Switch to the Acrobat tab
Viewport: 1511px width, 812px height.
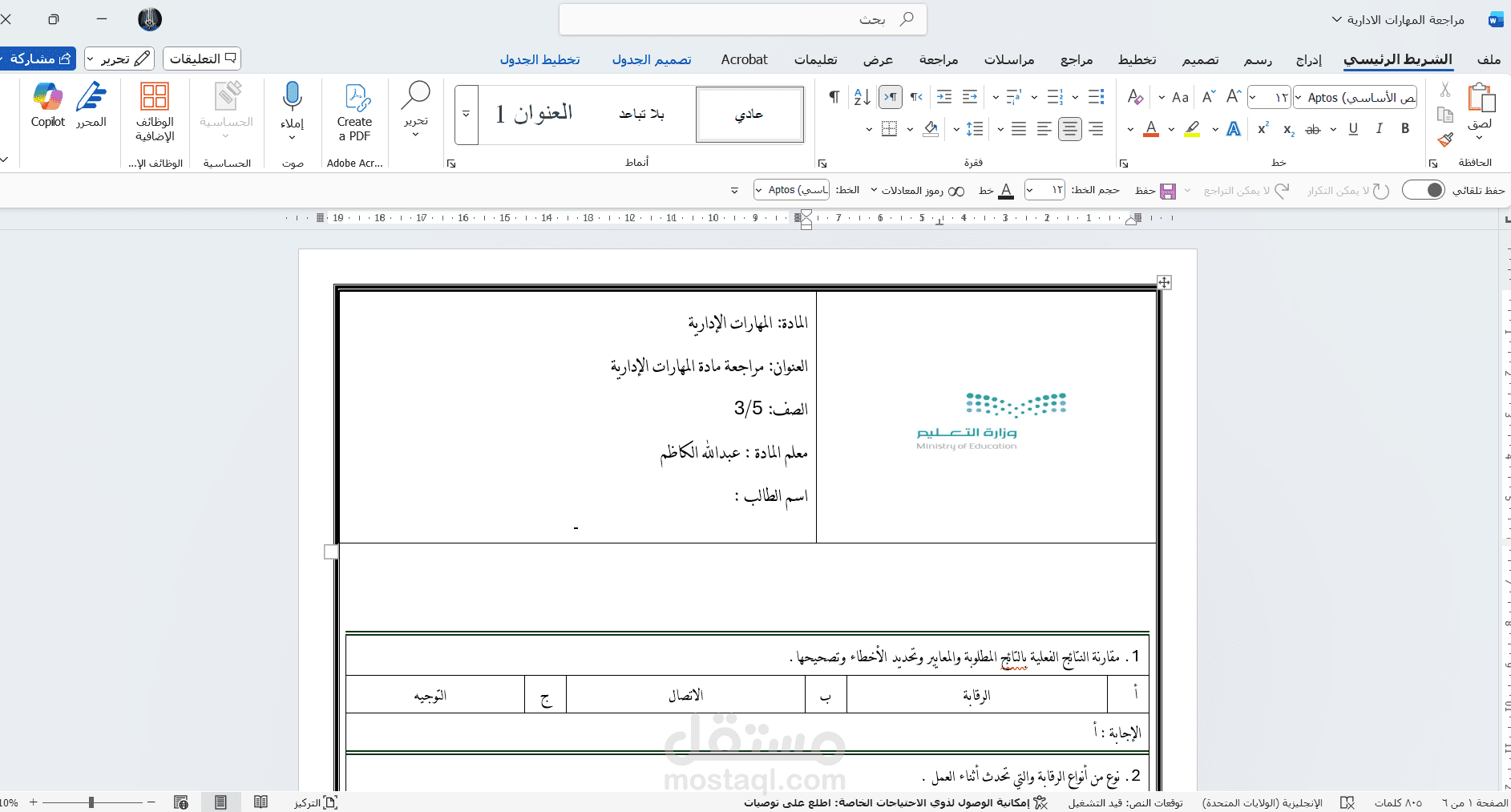point(744,59)
